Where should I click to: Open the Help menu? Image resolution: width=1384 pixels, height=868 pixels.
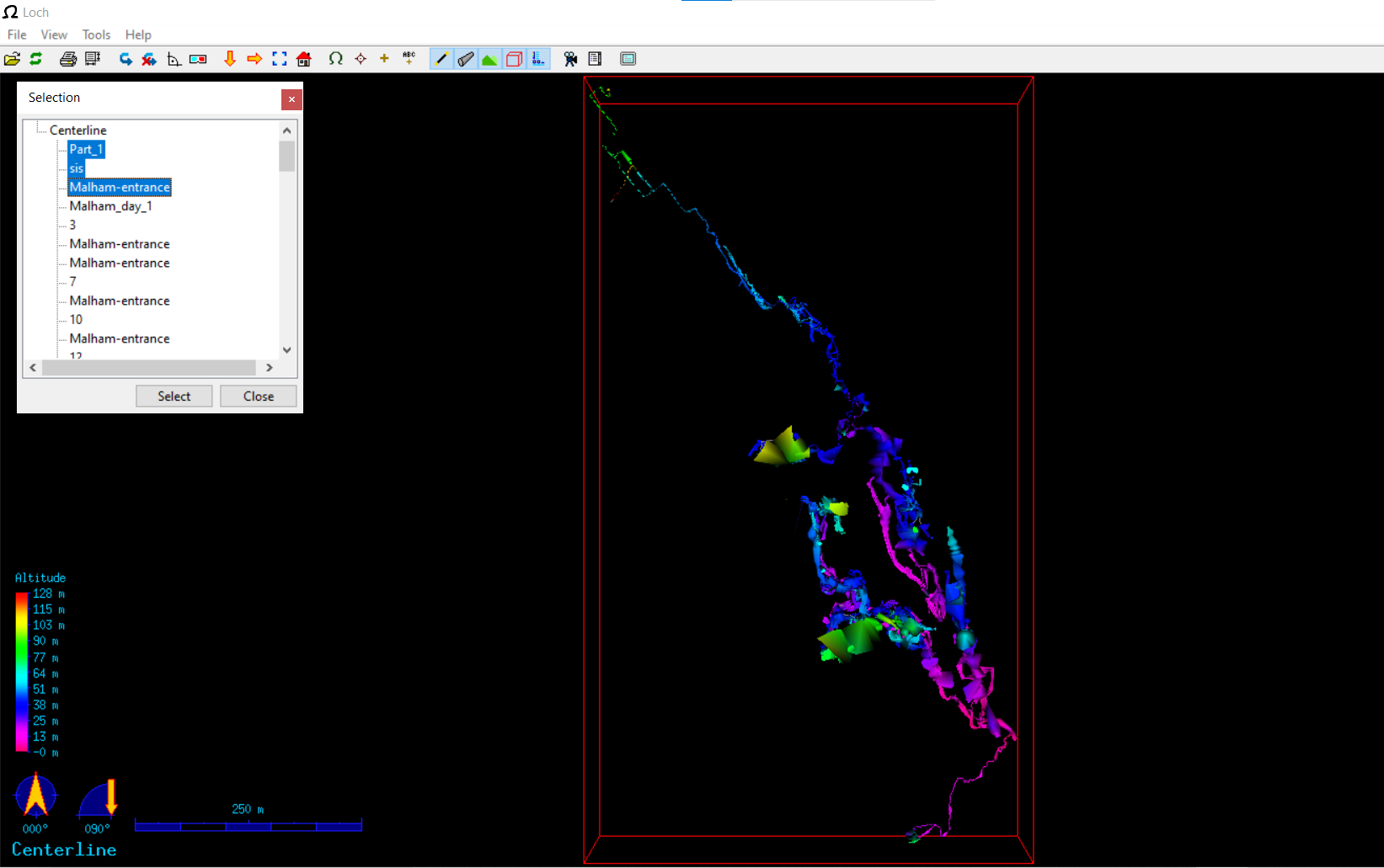tap(138, 35)
